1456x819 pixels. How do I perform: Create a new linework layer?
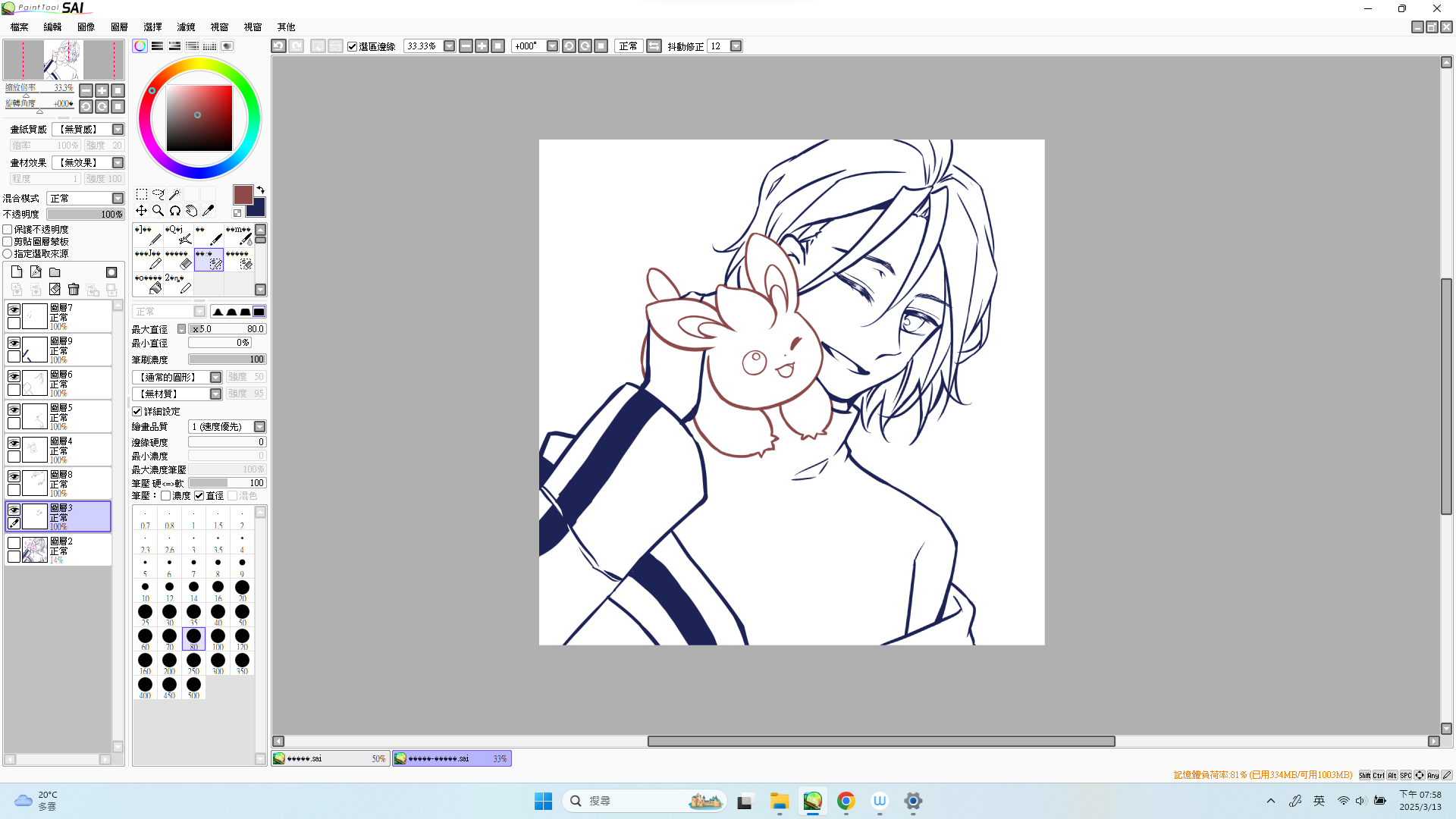pyautogui.click(x=36, y=272)
